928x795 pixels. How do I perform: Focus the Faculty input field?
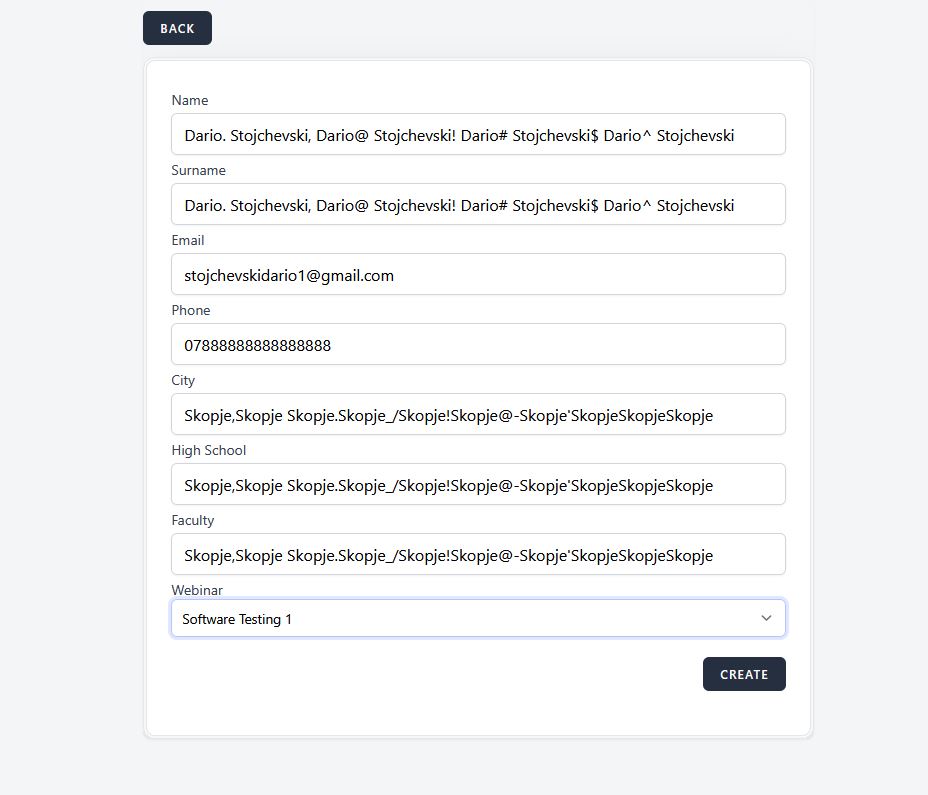click(x=478, y=554)
